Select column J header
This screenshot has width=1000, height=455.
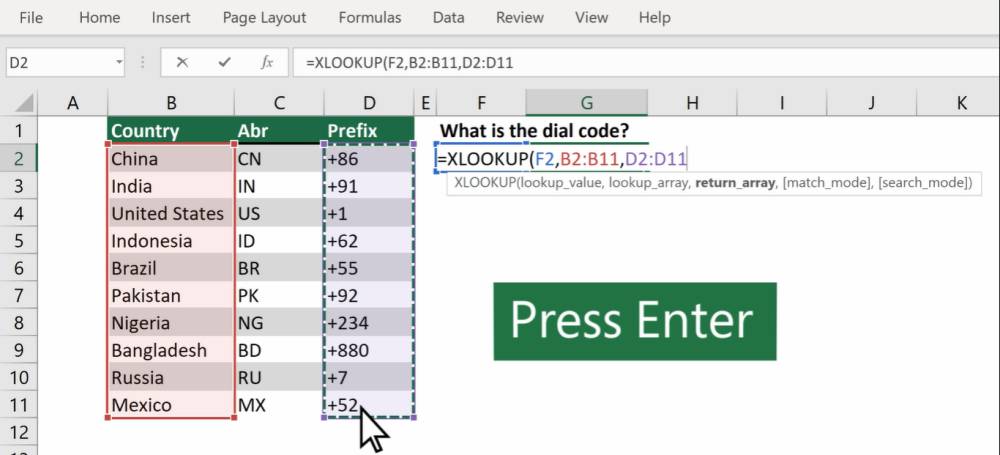[x=872, y=102]
